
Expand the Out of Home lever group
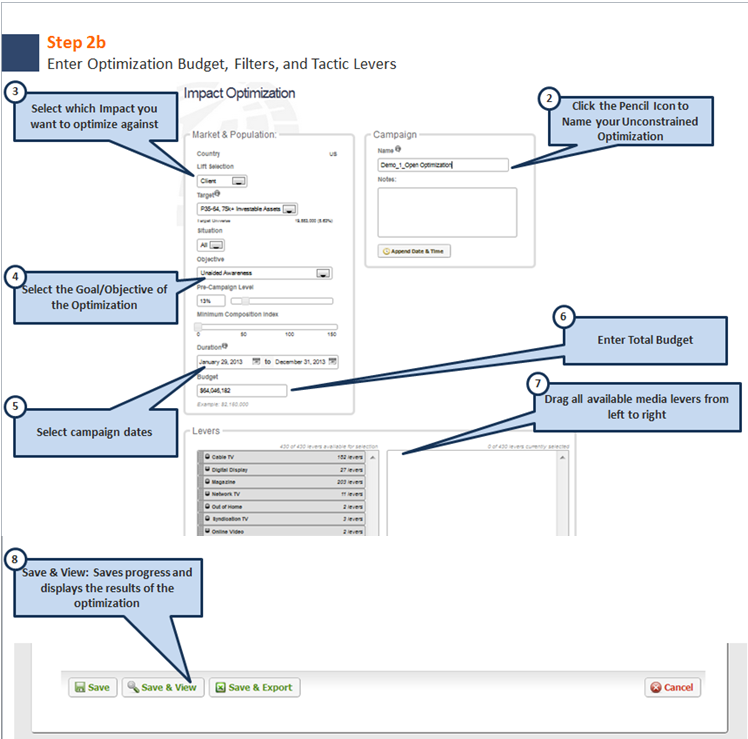tap(207, 507)
